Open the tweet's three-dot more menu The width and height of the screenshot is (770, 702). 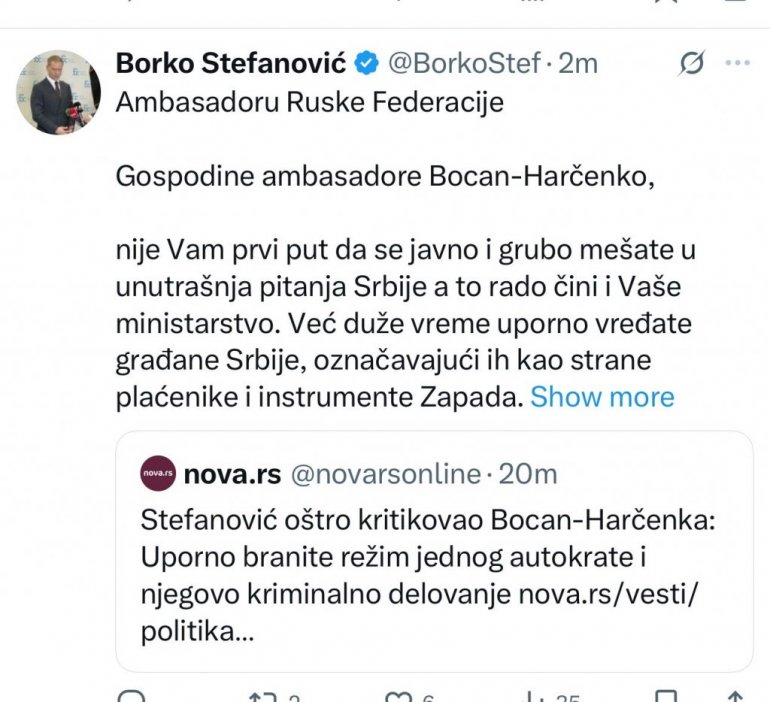[736, 64]
